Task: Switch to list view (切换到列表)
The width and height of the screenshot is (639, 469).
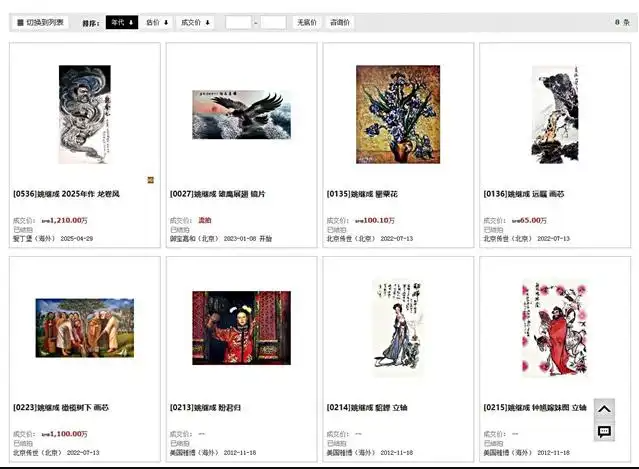Action: [40, 22]
